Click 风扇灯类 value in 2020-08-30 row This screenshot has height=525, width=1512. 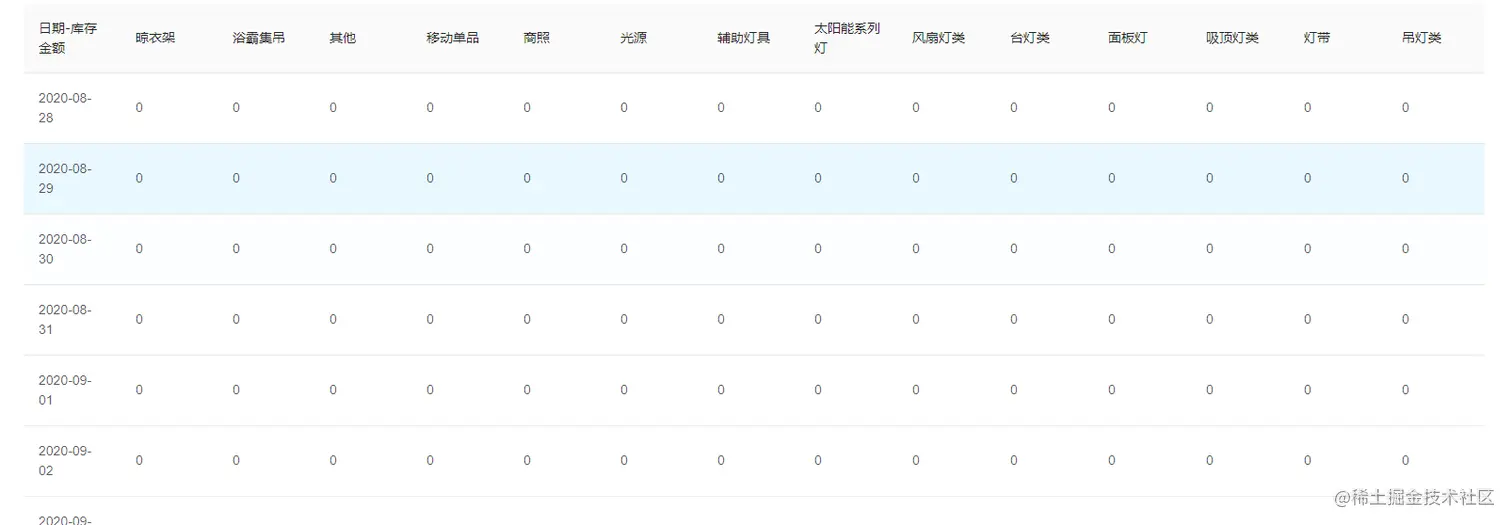(x=915, y=249)
